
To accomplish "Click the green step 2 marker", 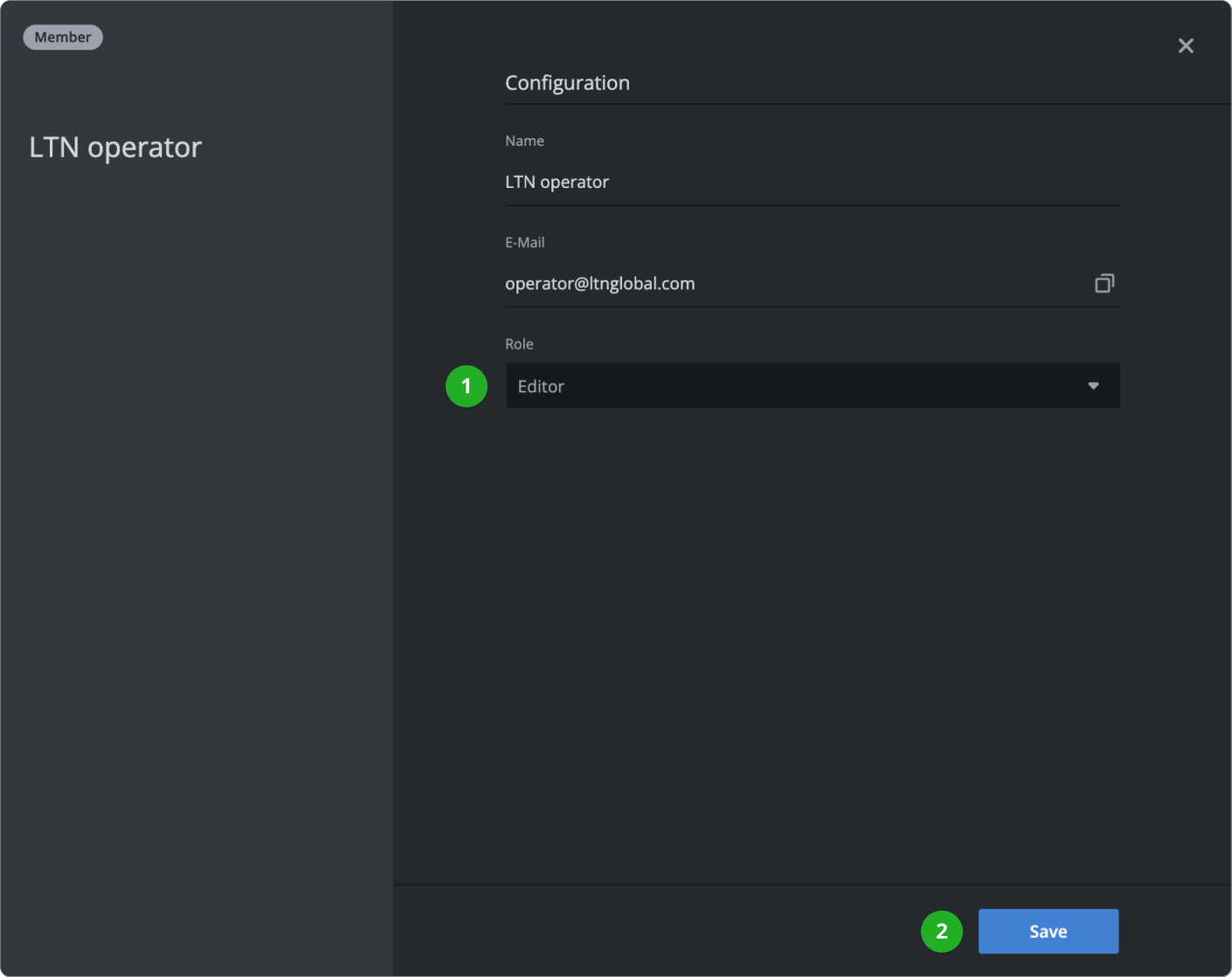I will 942,932.
